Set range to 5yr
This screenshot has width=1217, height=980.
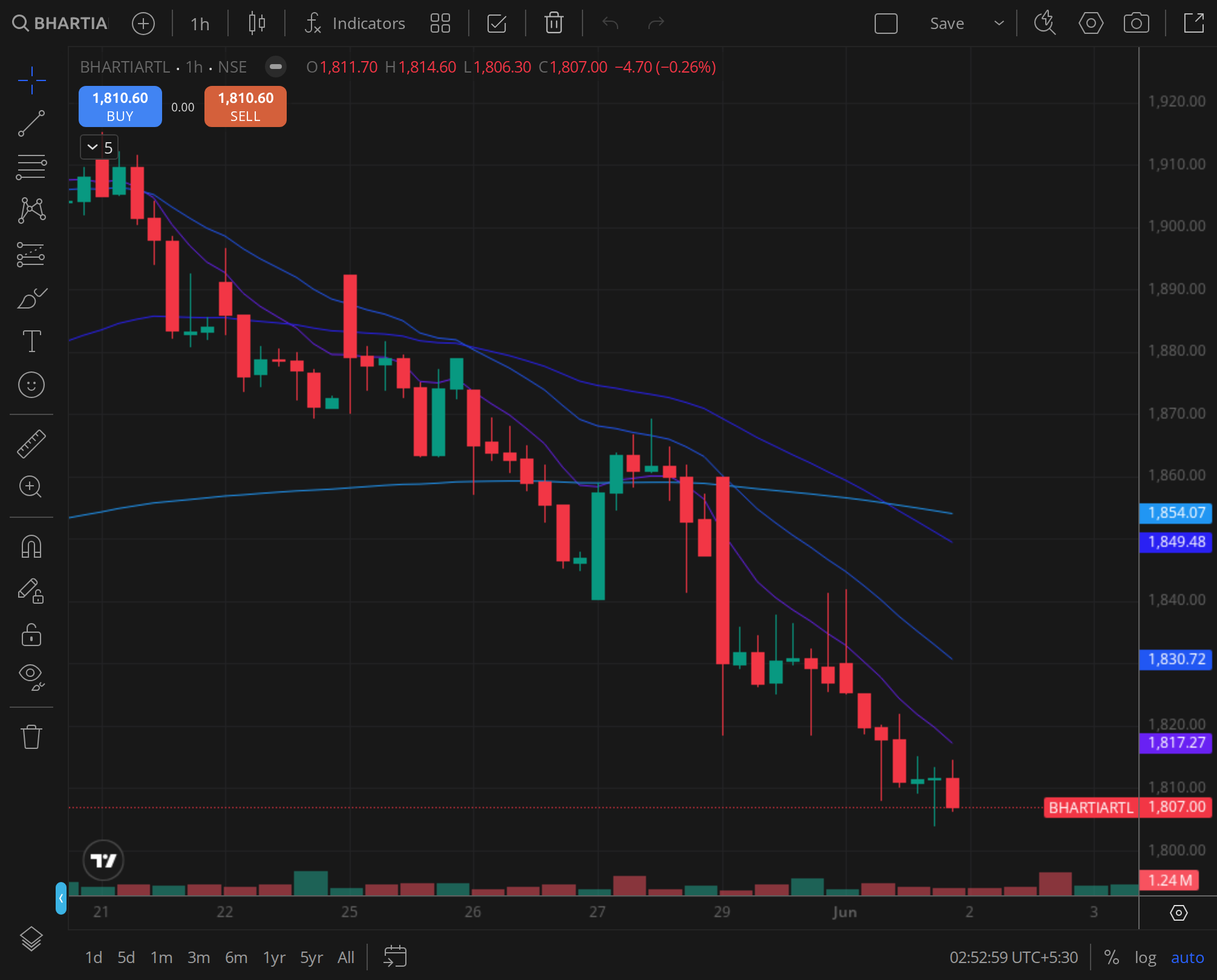point(312,958)
